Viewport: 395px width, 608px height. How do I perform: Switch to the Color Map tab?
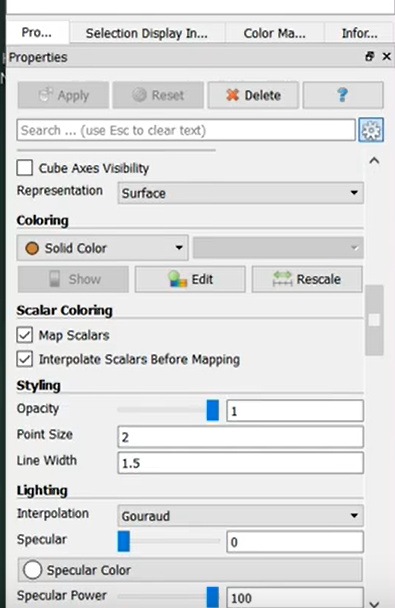274,33
